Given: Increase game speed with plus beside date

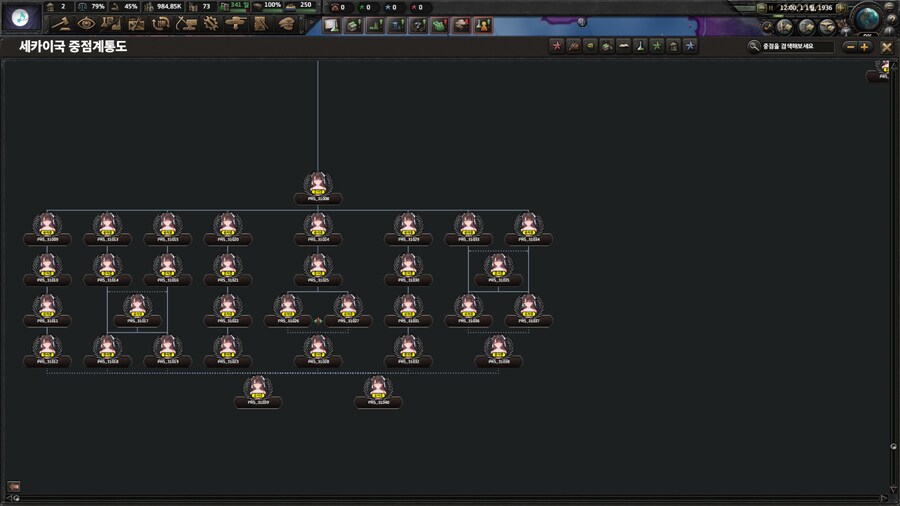Looking at the screenshot, I should point(841,7).
